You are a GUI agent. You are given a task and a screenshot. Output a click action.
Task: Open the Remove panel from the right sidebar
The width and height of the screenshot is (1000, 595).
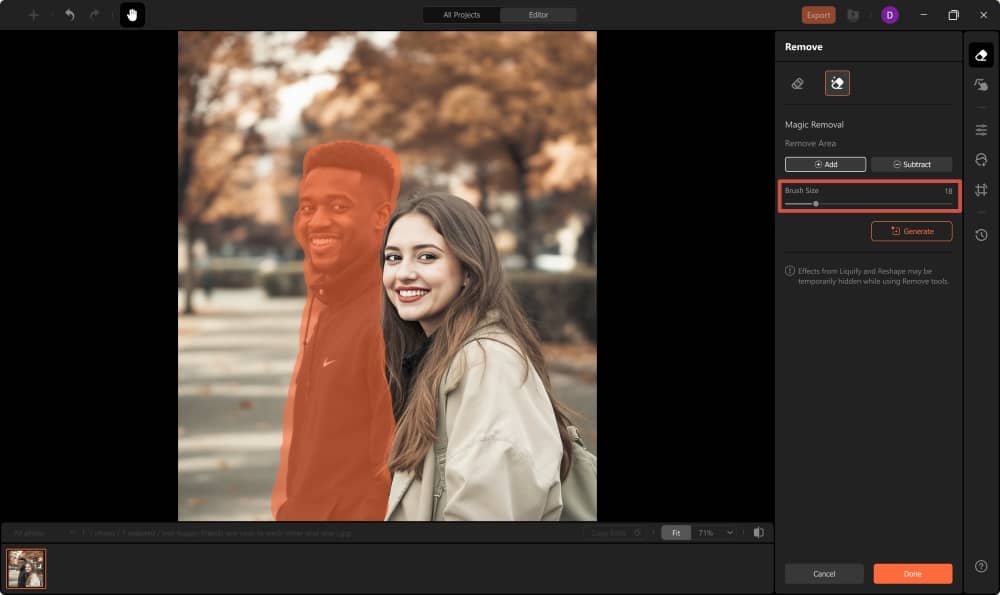click(x=982, y=56)
